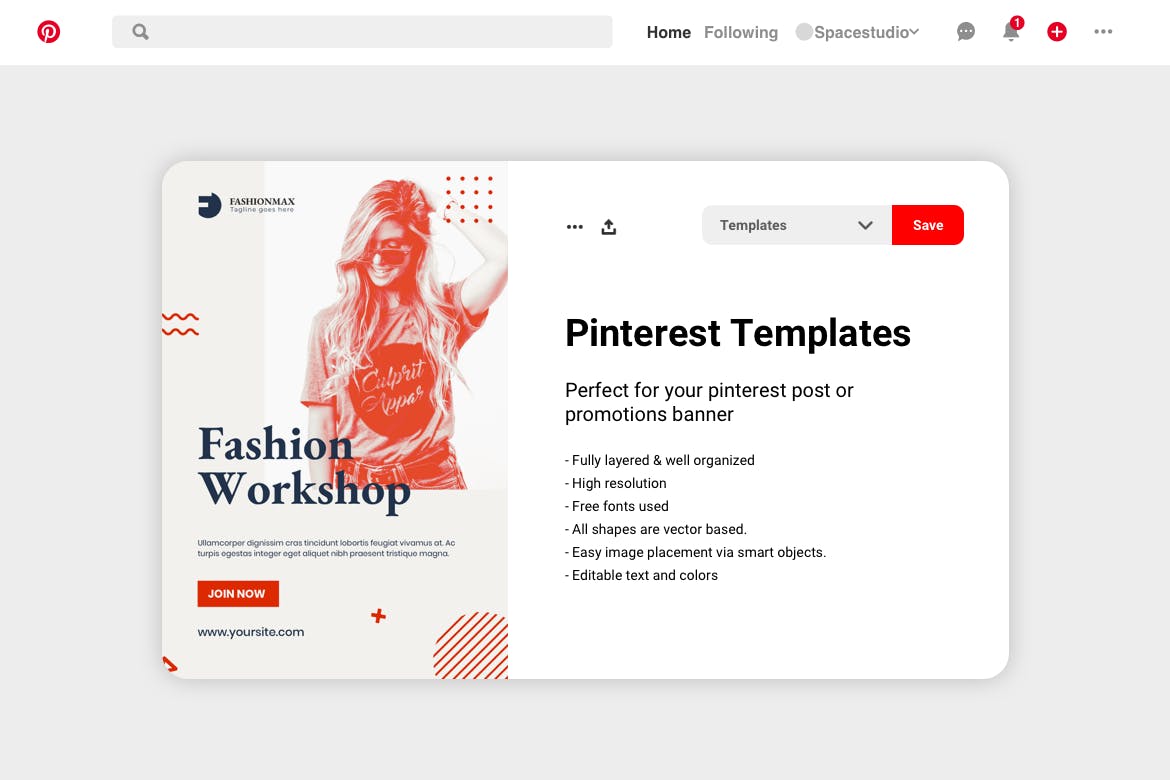This screenshot has width=1170, height=780.
Task: Click the Pinterest logo
Action: tap(49, 32)
